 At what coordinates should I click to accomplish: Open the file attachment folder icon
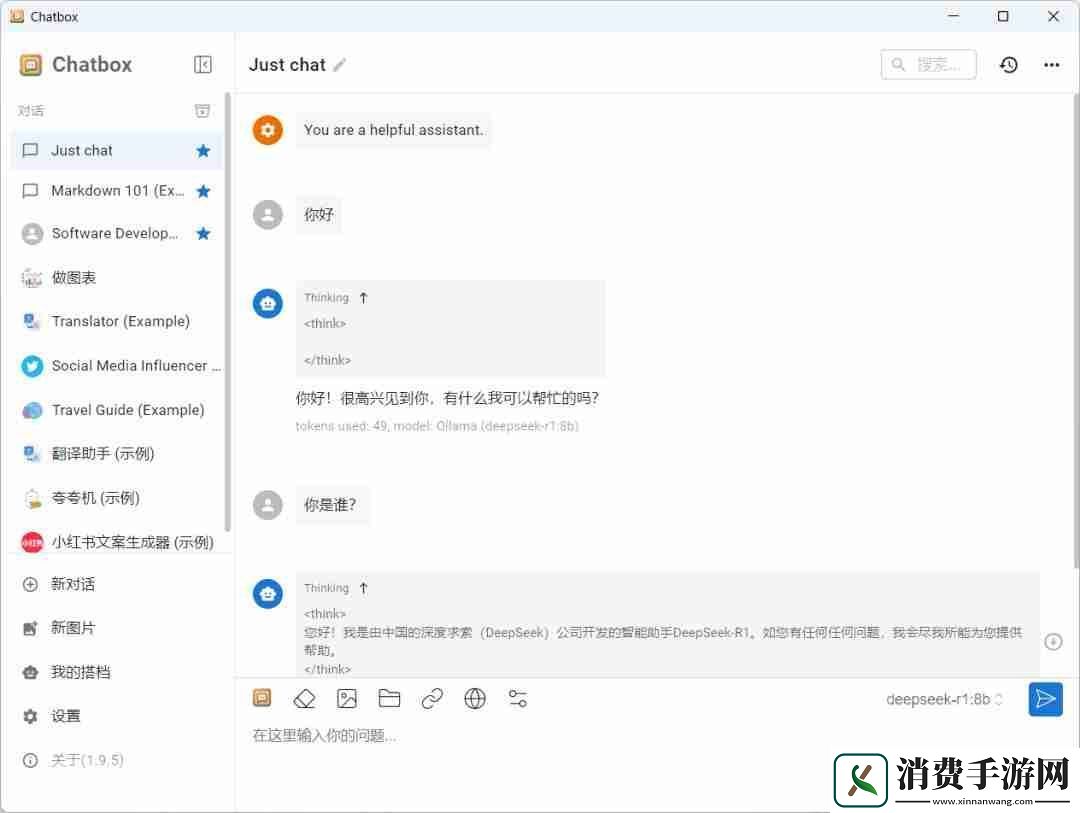pyautogui.click(x=389, y=698)
